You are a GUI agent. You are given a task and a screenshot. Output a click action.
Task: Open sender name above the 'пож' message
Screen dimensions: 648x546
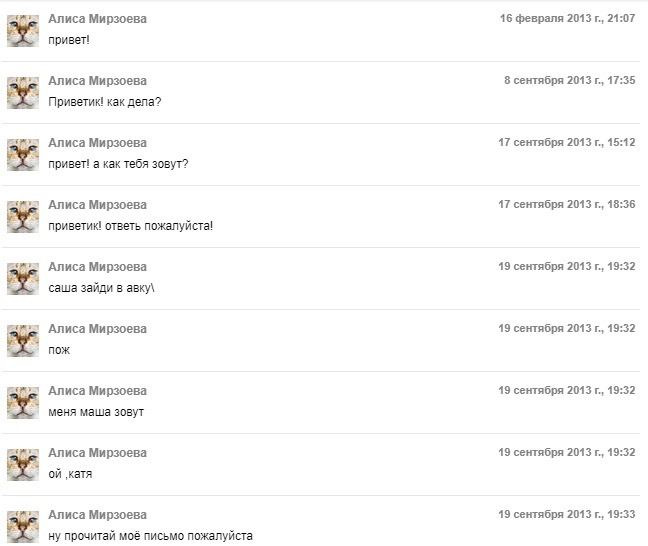tap(97, 329)
